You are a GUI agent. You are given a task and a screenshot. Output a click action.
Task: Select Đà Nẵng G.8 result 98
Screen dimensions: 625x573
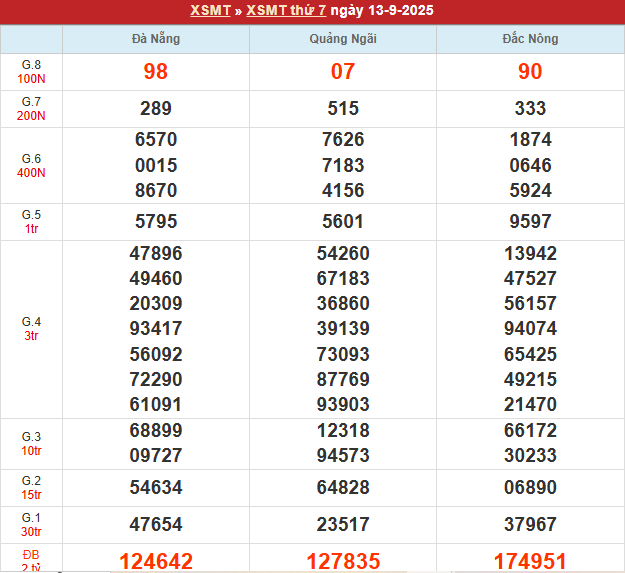[x=156, y=72]
